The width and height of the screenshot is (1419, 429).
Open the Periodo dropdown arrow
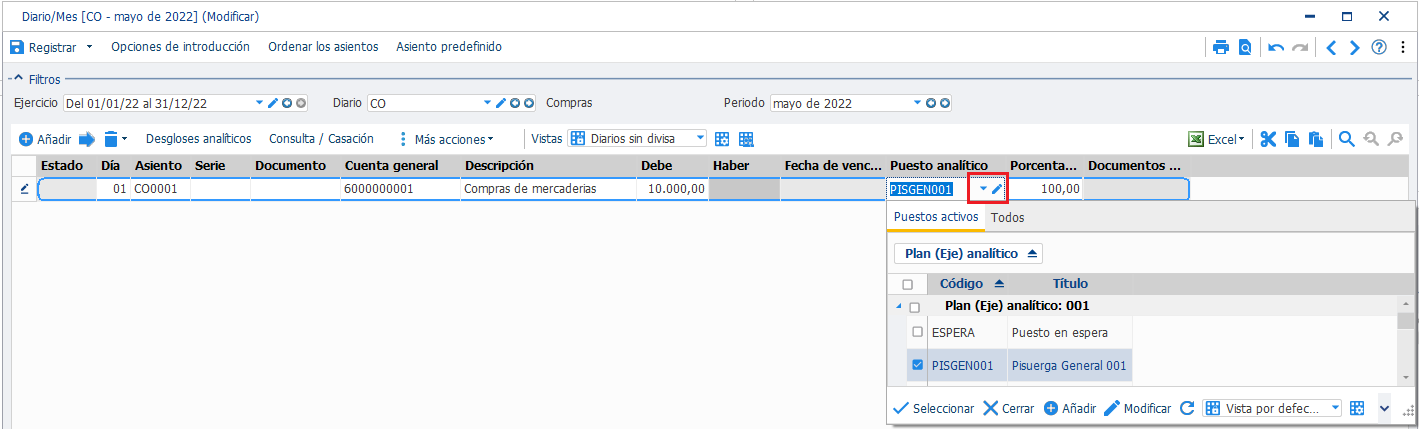point(917,102)
